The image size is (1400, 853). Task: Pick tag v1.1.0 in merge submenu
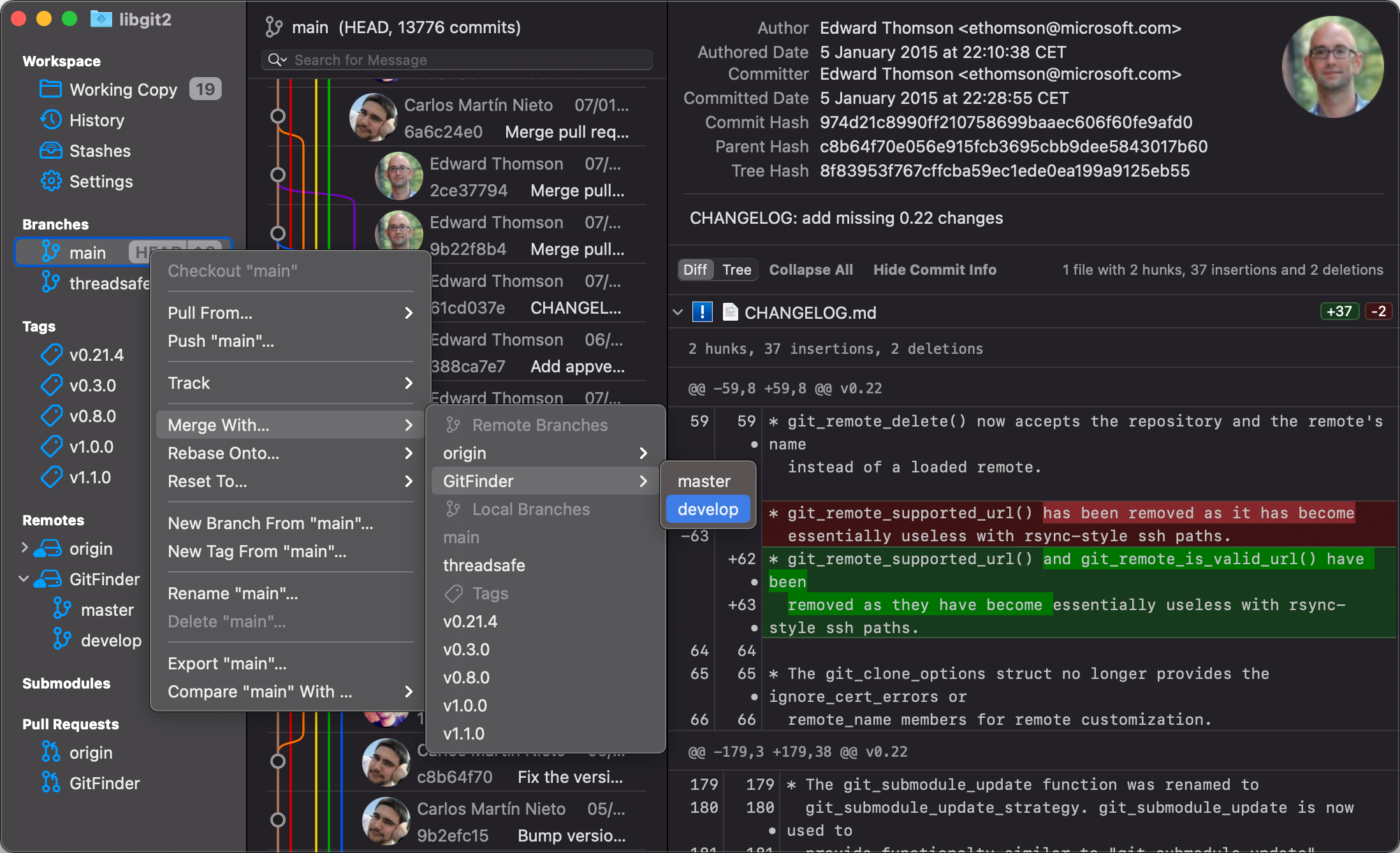(545, 733)
